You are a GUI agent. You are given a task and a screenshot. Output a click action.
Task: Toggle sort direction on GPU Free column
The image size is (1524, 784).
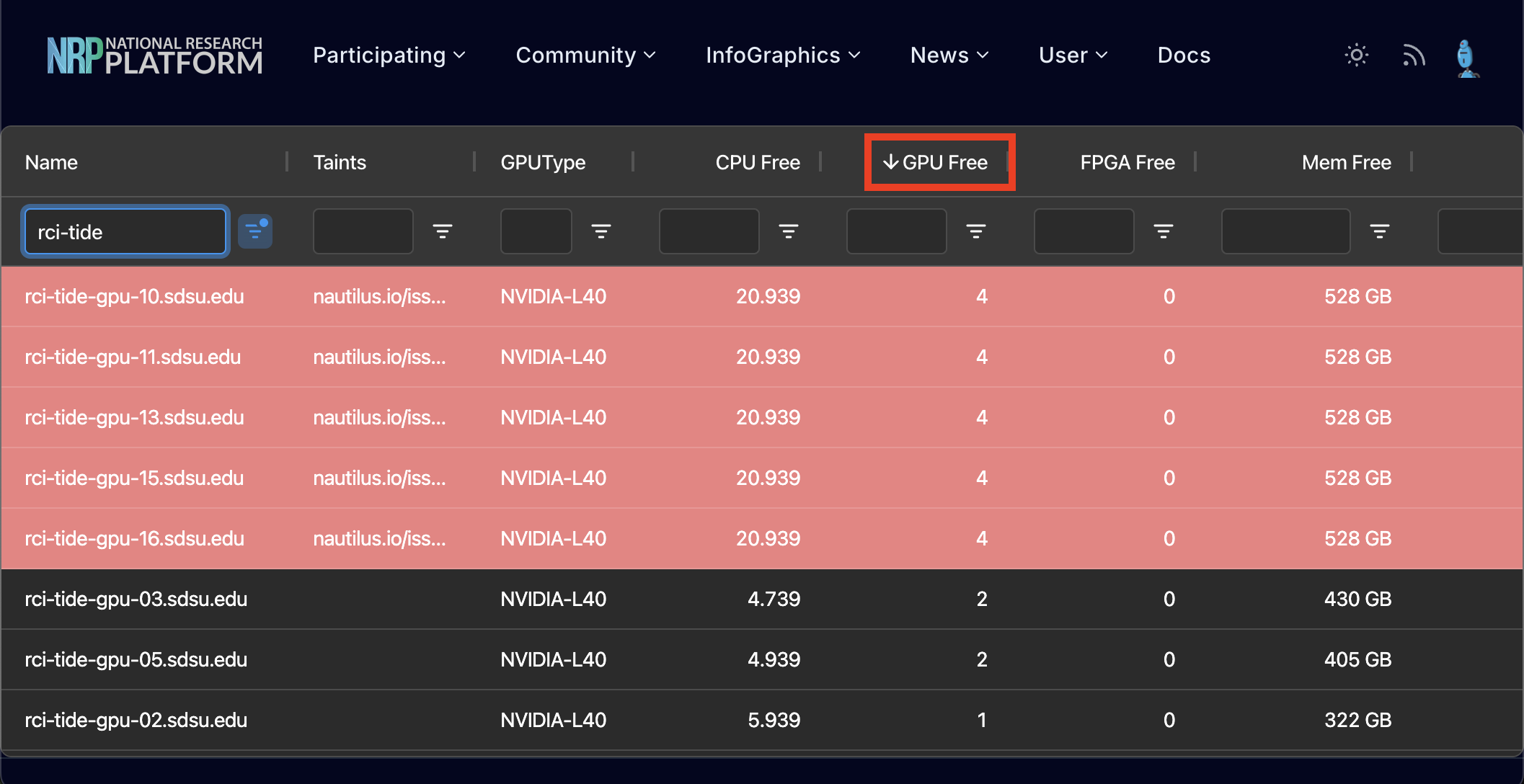939,162
